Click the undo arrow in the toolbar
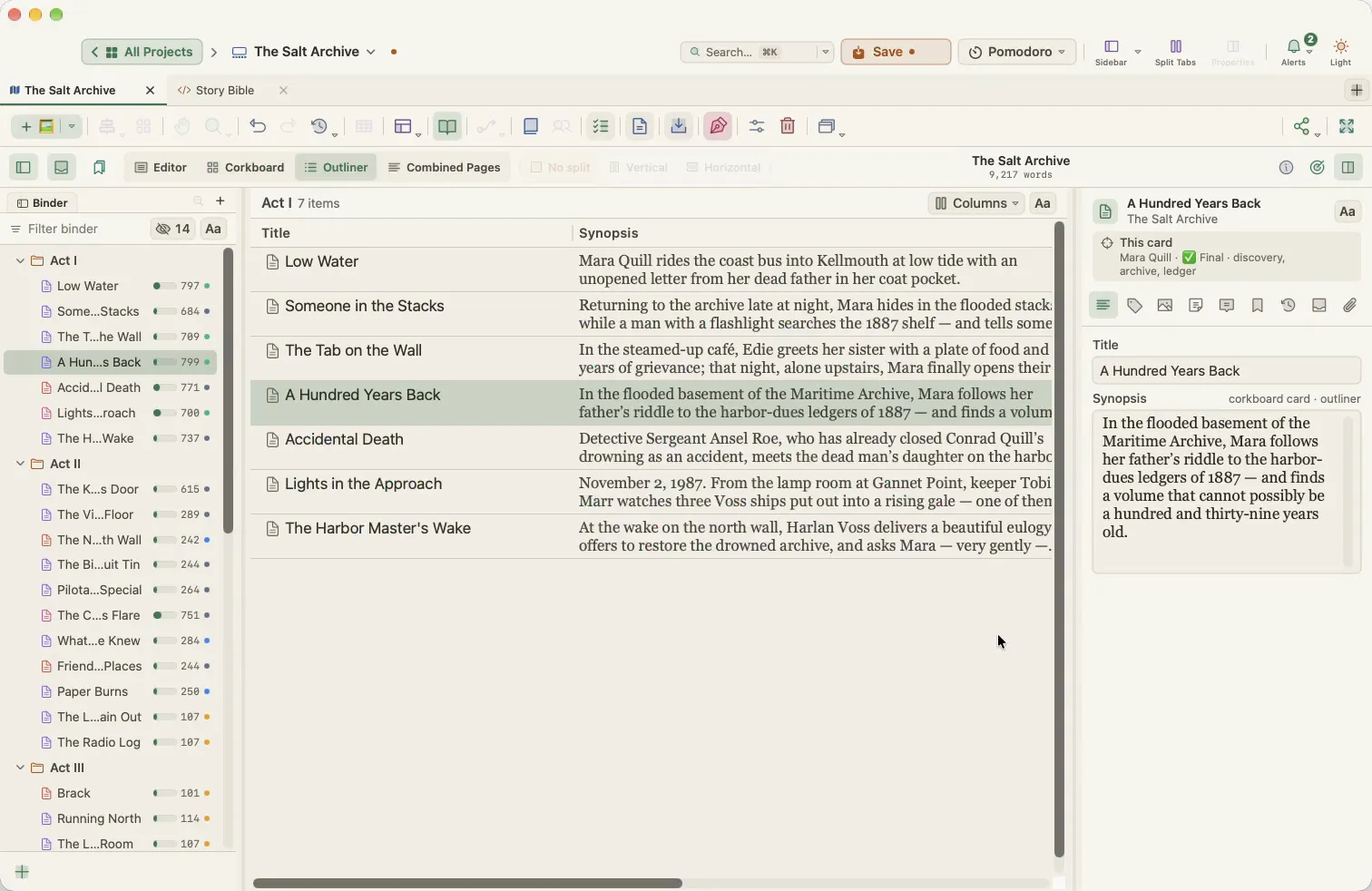Screen dimensions: 1372x891 [x=258, y=127]
